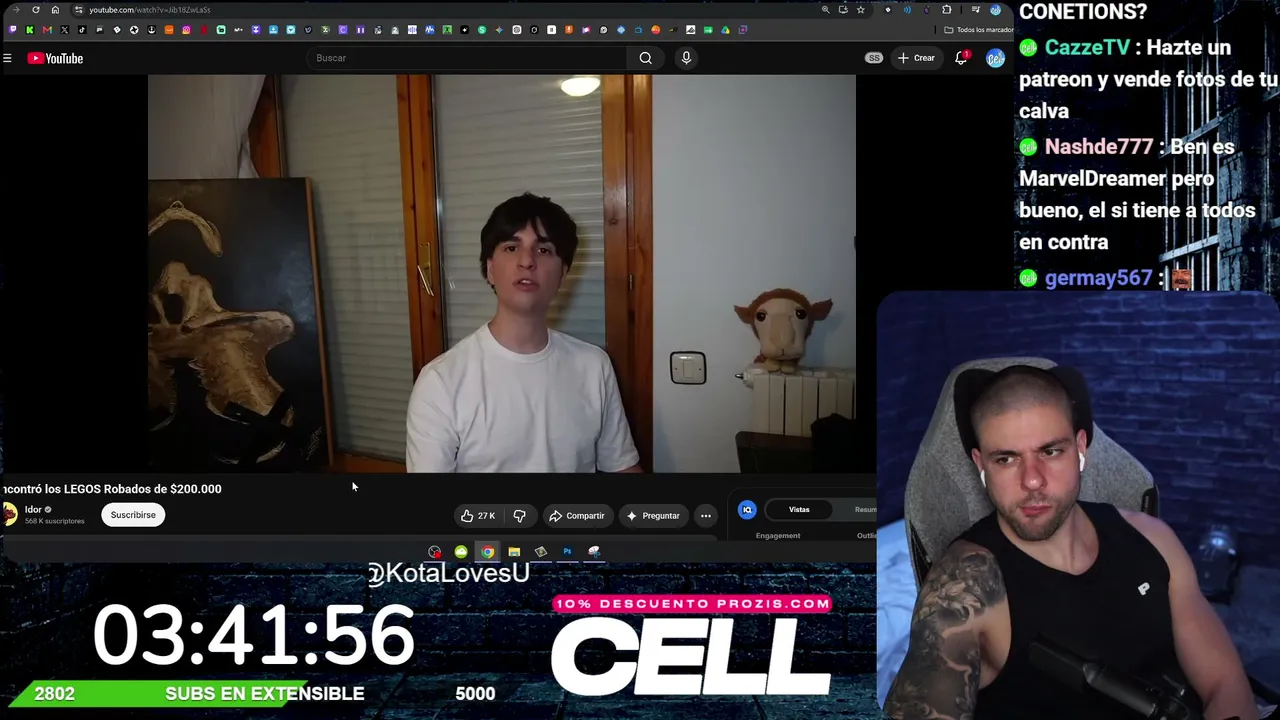This screenshot has width=1280, height=720.
Task: Open Photoshop from the taskbar
Action: (x=567, y=551)
